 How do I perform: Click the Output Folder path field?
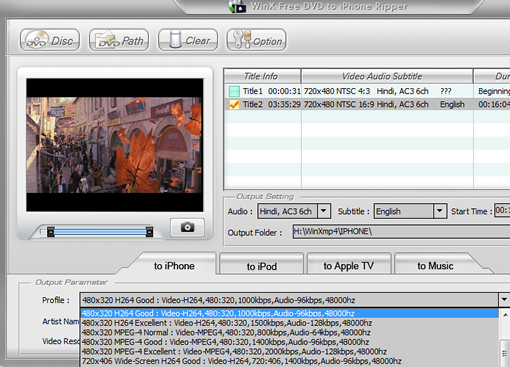401,231
